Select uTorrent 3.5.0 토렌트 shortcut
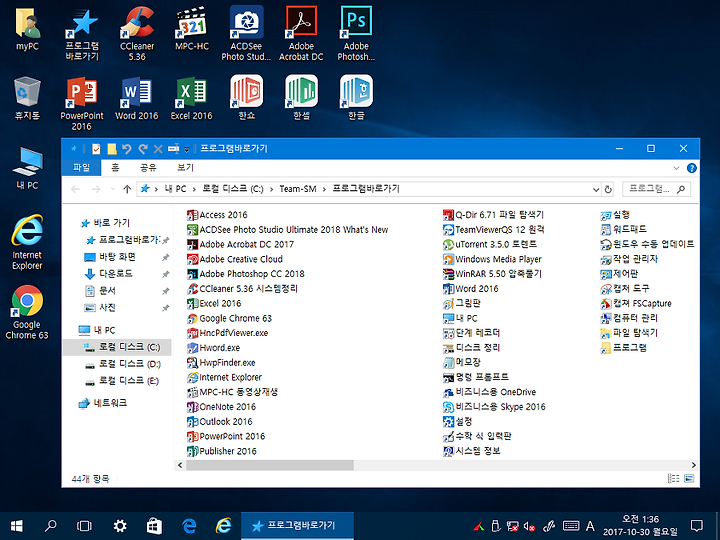This screenshot has height=540, width=720. [490, 244]
